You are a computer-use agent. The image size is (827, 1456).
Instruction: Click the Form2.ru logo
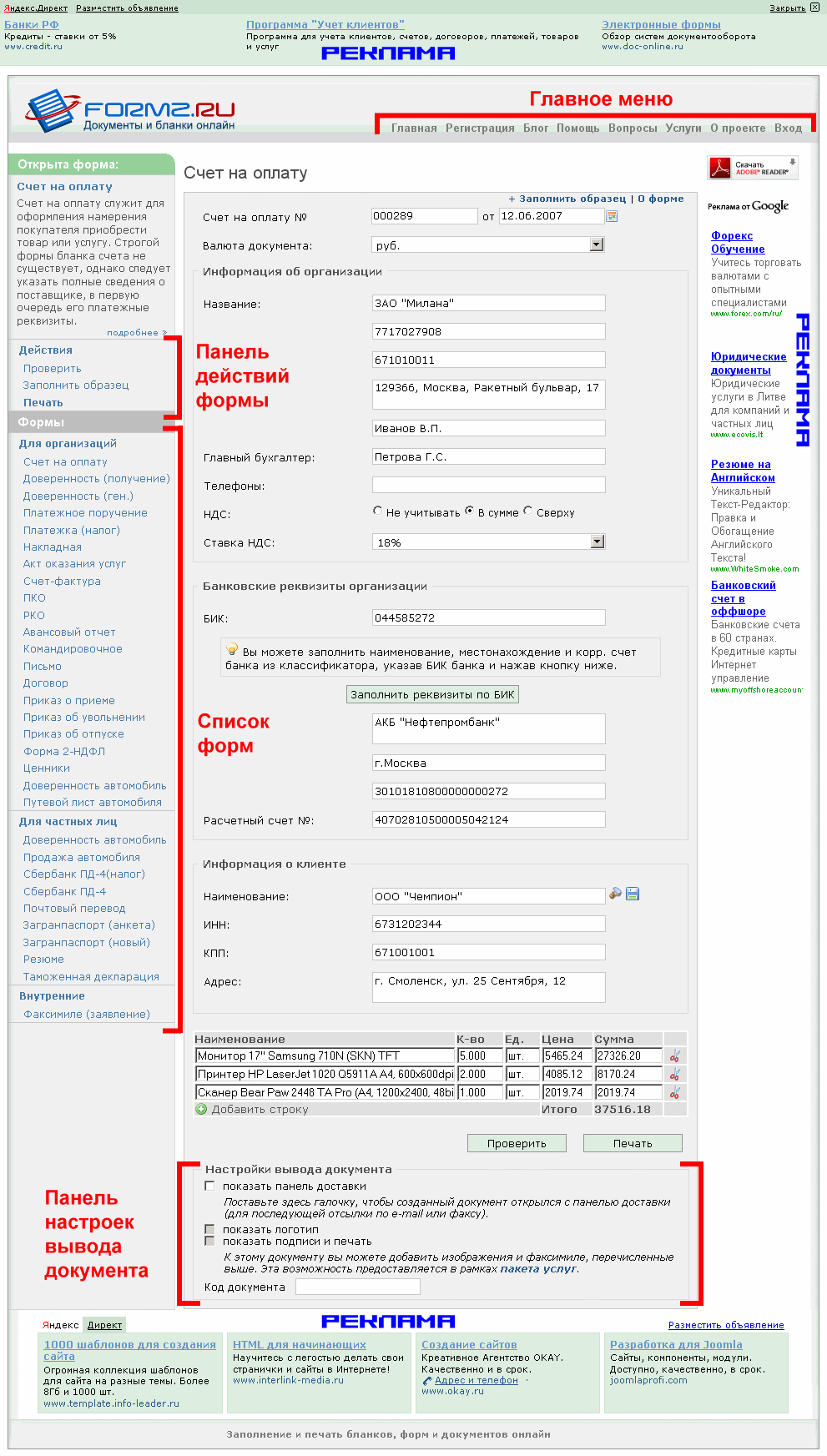coord(130,111)
